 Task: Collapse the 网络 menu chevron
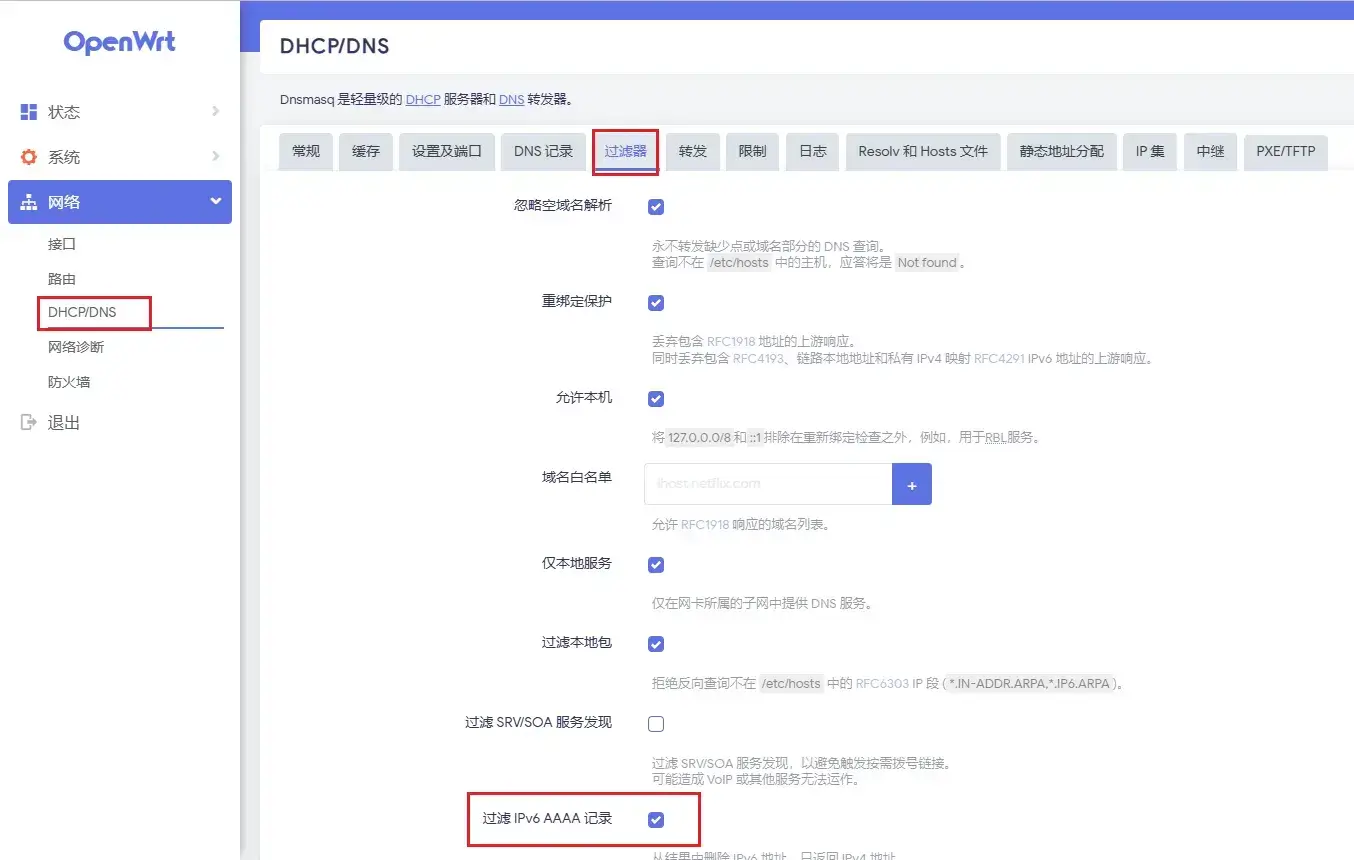[x=215, y=202]
